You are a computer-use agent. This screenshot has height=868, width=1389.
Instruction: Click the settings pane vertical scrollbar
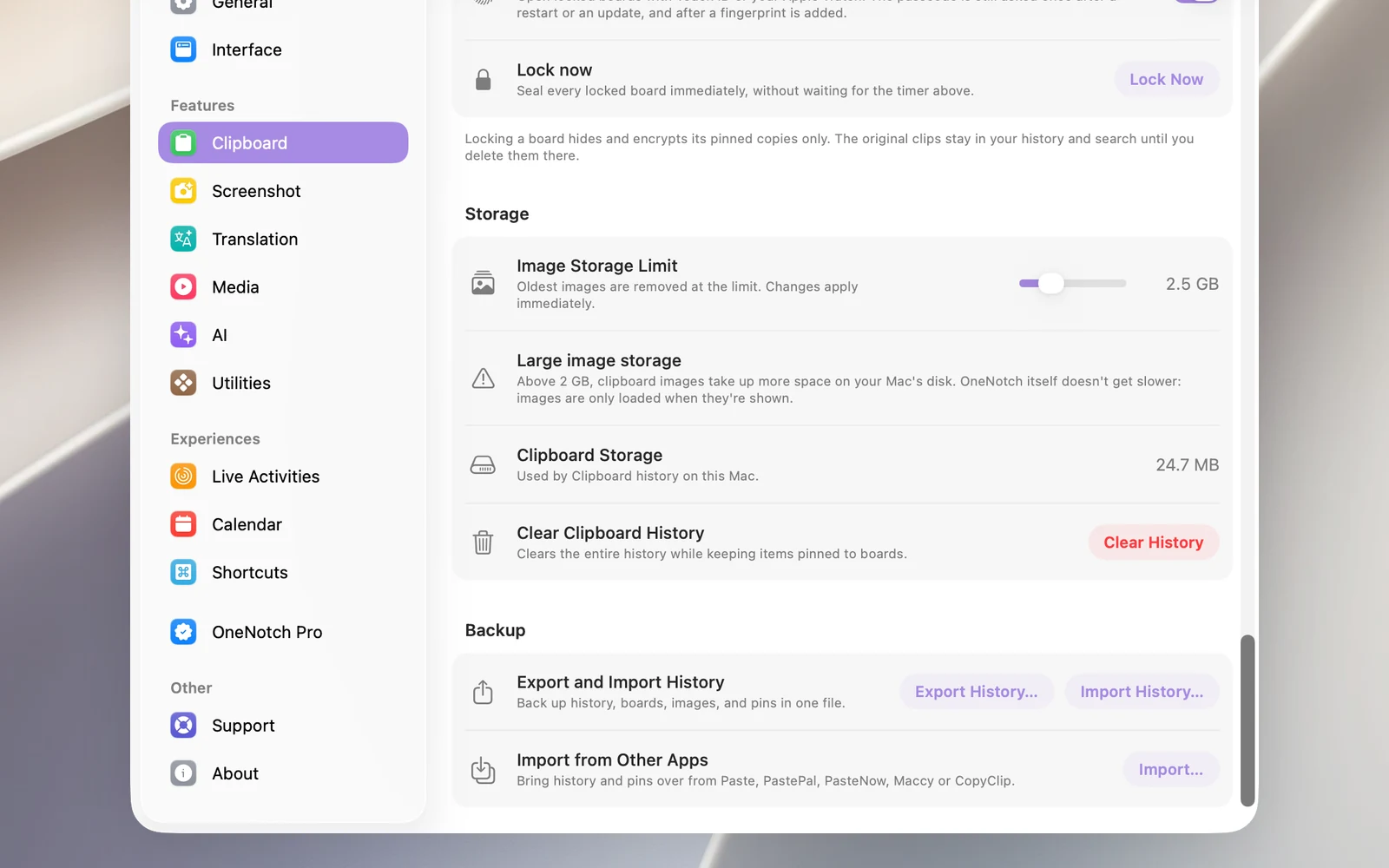pos(1247,720)
